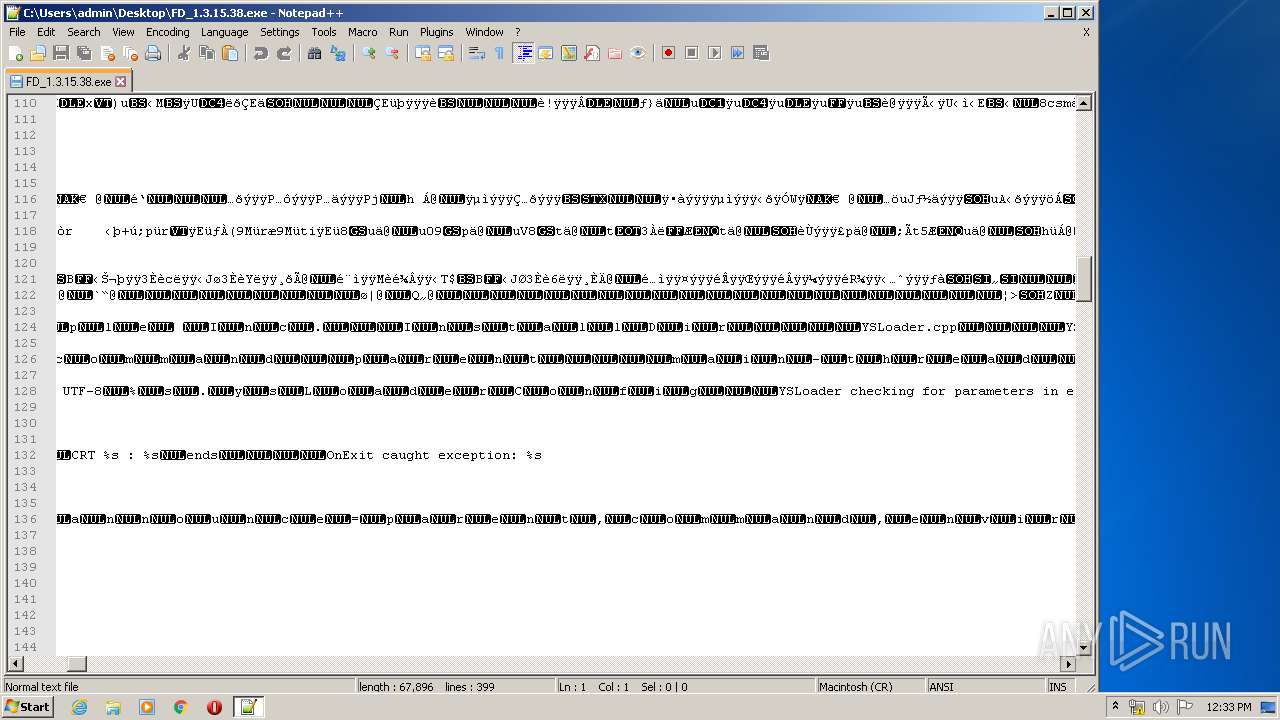Open the User Defined Language icon
Viewport: 1280px width, 720px height.
pos(546,53)
